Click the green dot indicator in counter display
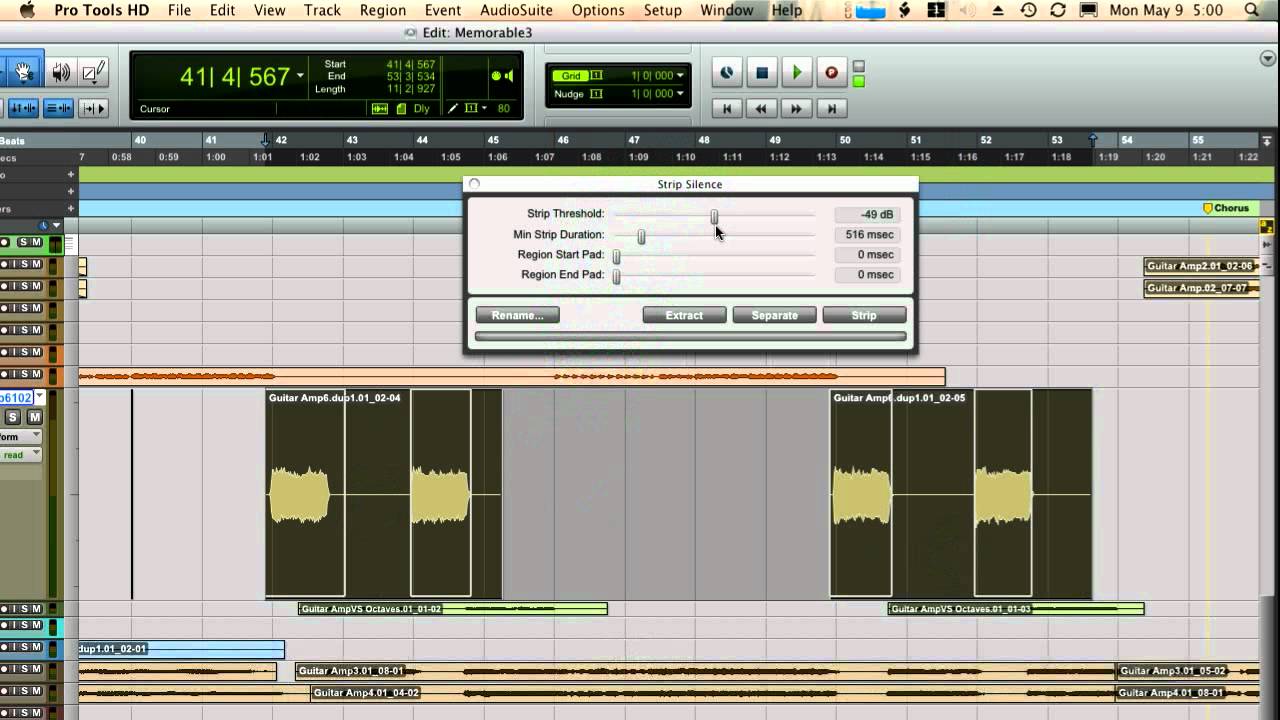1280x720 pixels. (x=496, y=76)
